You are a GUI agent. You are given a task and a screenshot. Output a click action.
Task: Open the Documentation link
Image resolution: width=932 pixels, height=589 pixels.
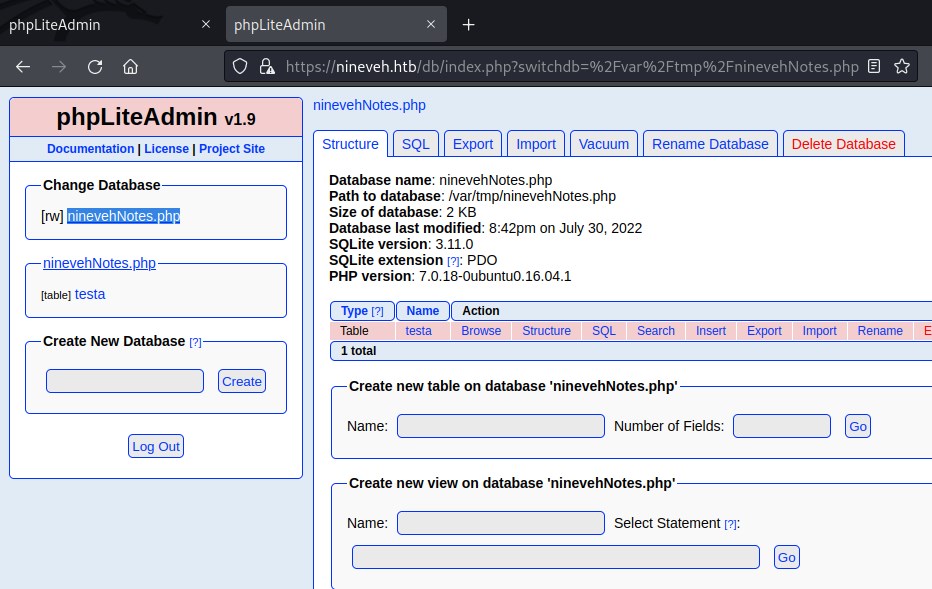(x=90, y=149)
